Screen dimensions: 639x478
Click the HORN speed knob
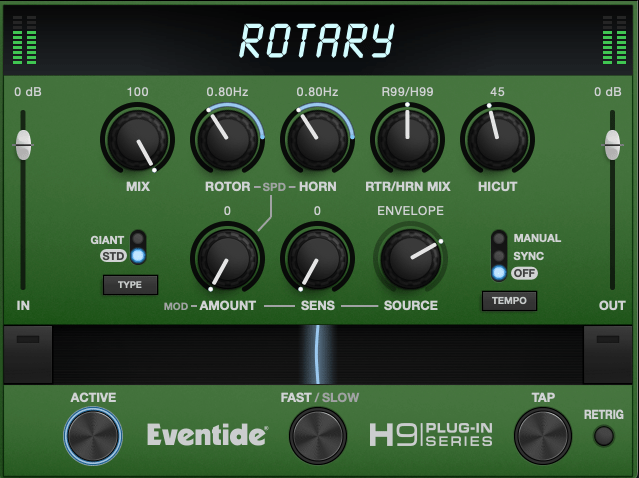coord(317,141)
